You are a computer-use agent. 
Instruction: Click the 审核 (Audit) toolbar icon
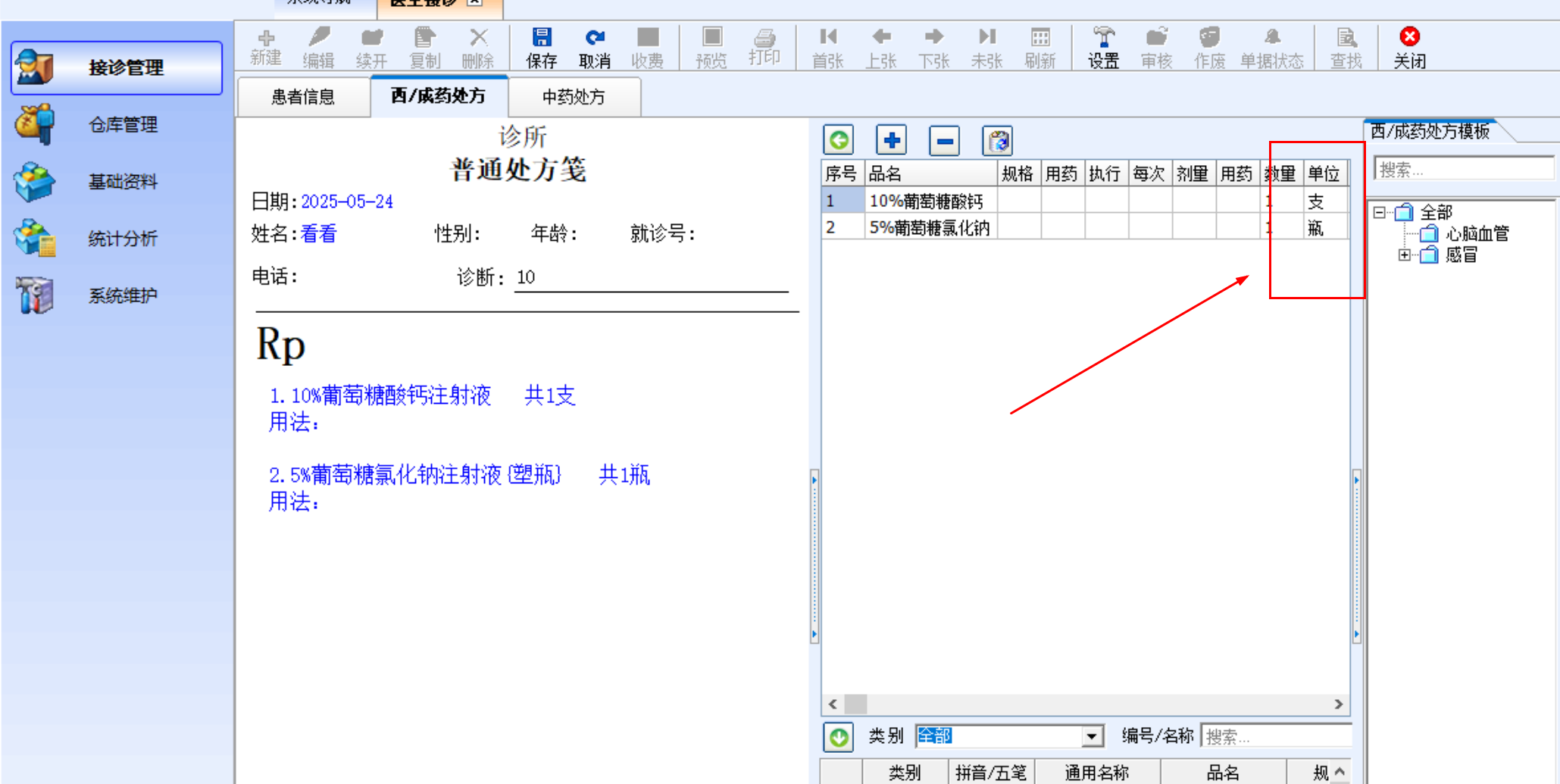click(1157, 48)
